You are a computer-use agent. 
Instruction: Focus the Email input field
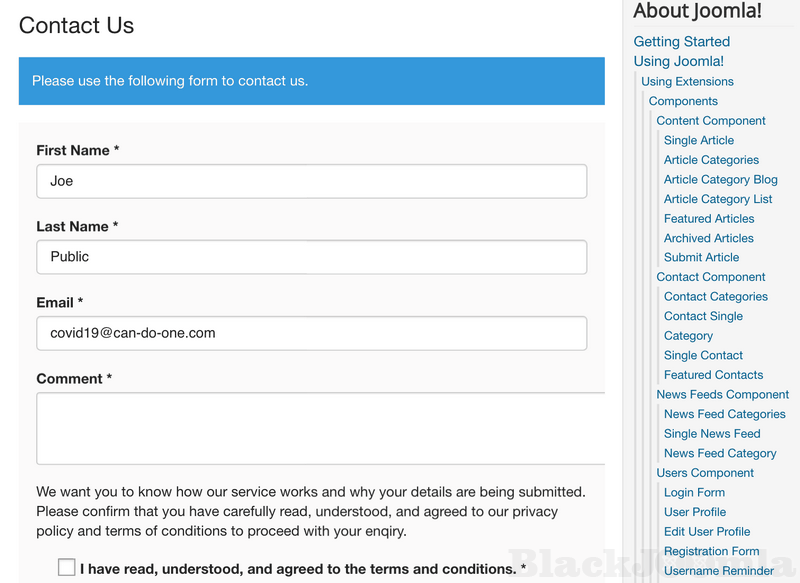311,333
